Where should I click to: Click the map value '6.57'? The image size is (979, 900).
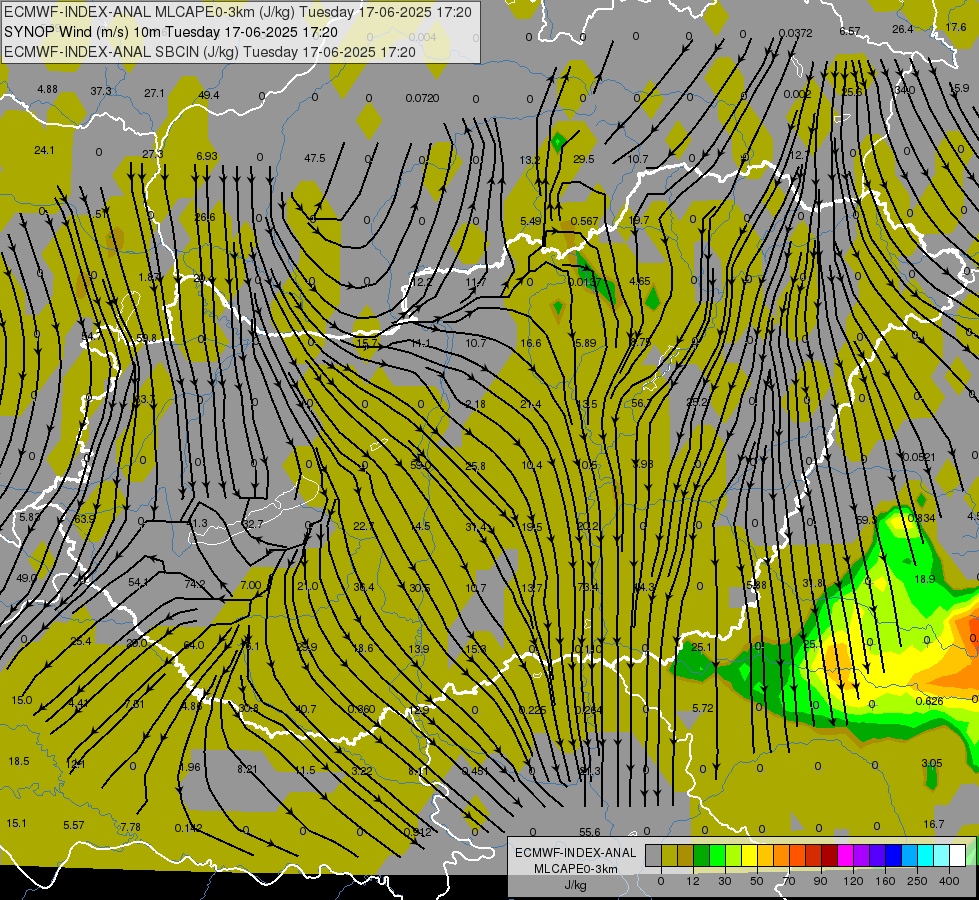click(850, 31)
